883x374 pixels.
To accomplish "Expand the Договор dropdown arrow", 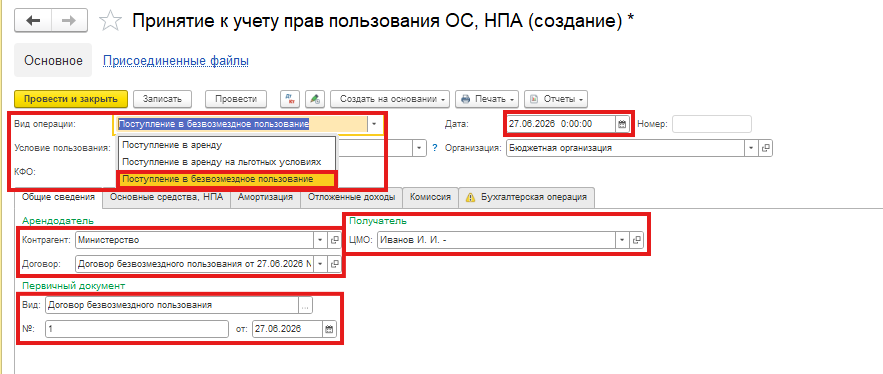I will click(x=320, y=263).
